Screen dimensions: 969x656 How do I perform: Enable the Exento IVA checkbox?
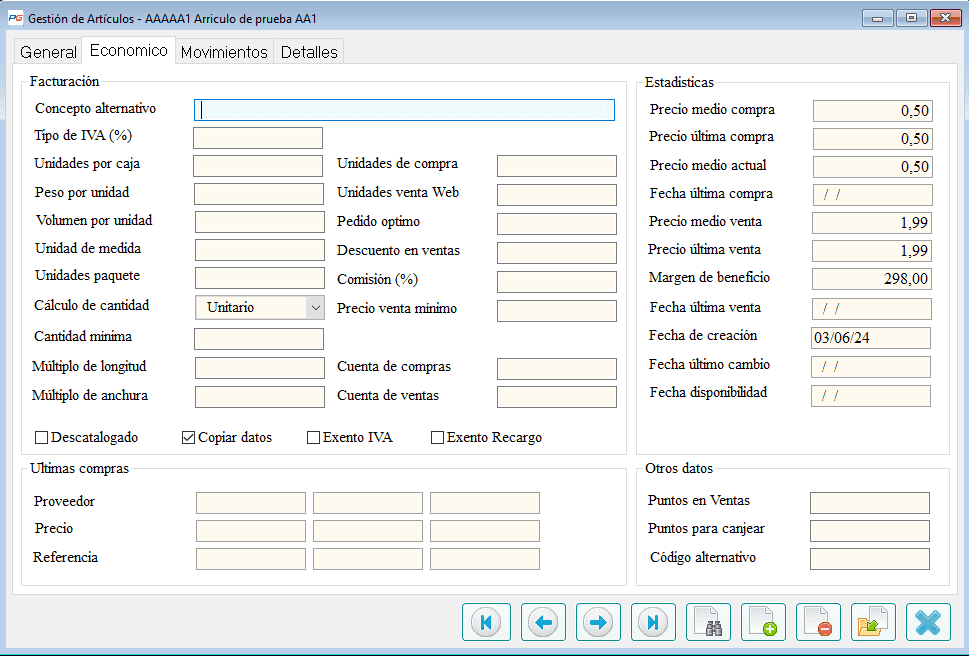coord(313,437)
